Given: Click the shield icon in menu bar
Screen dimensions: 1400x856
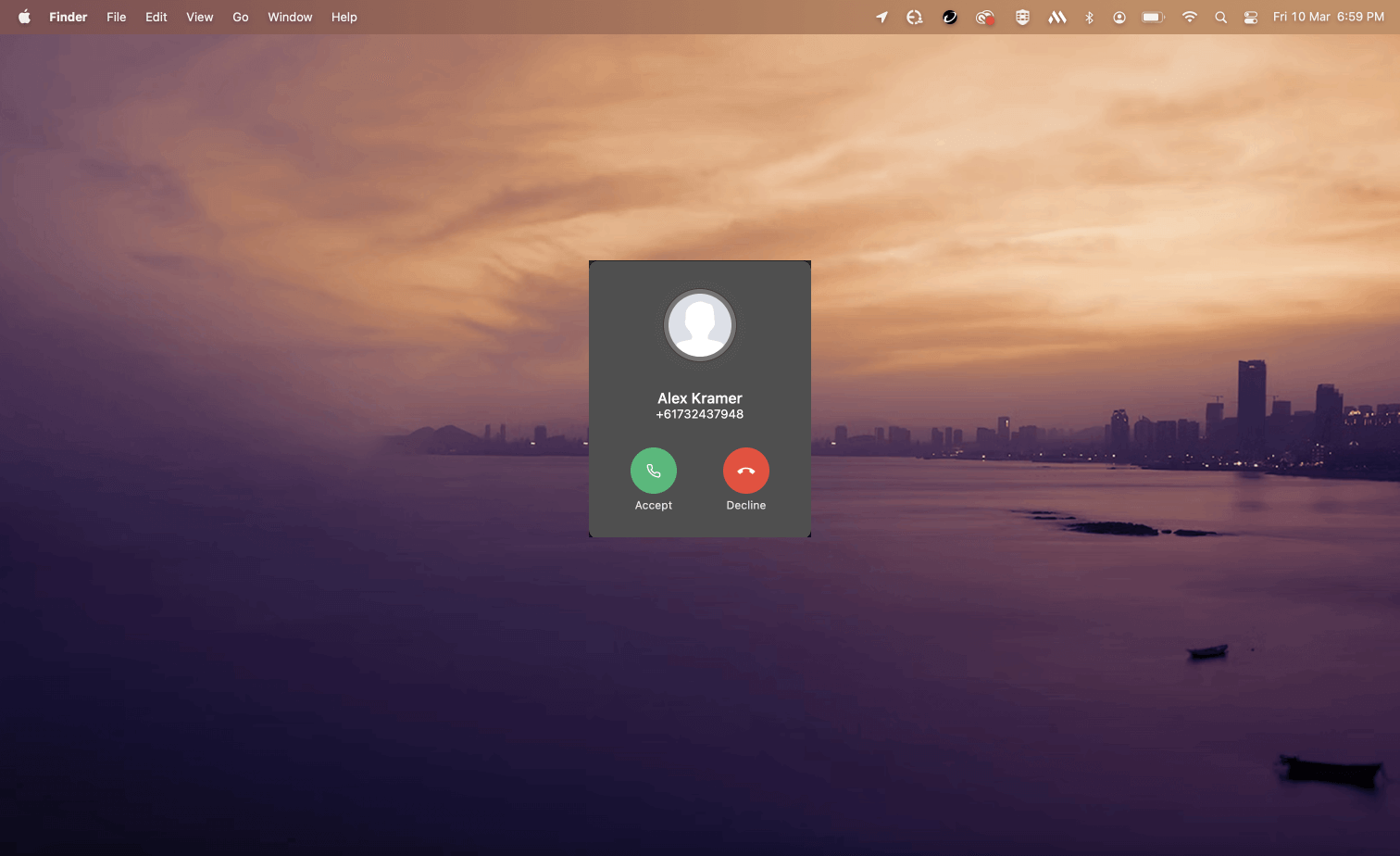Looking at the screenshot, I should tap(1022, 17).
